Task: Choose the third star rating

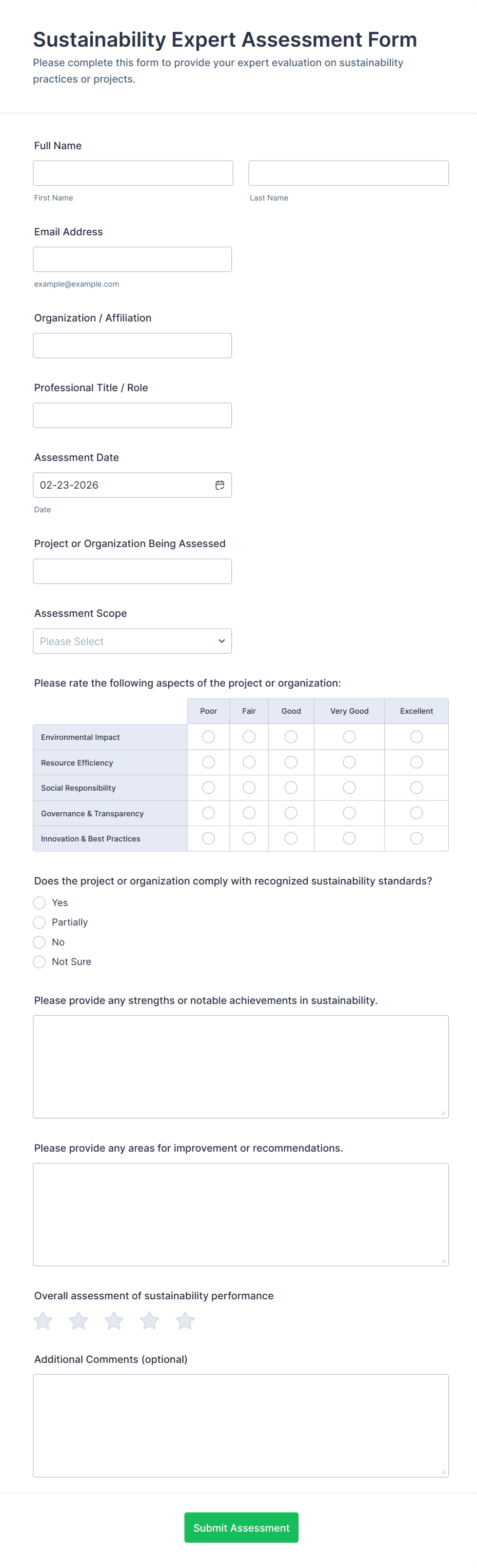Action: click(114, 1321)
